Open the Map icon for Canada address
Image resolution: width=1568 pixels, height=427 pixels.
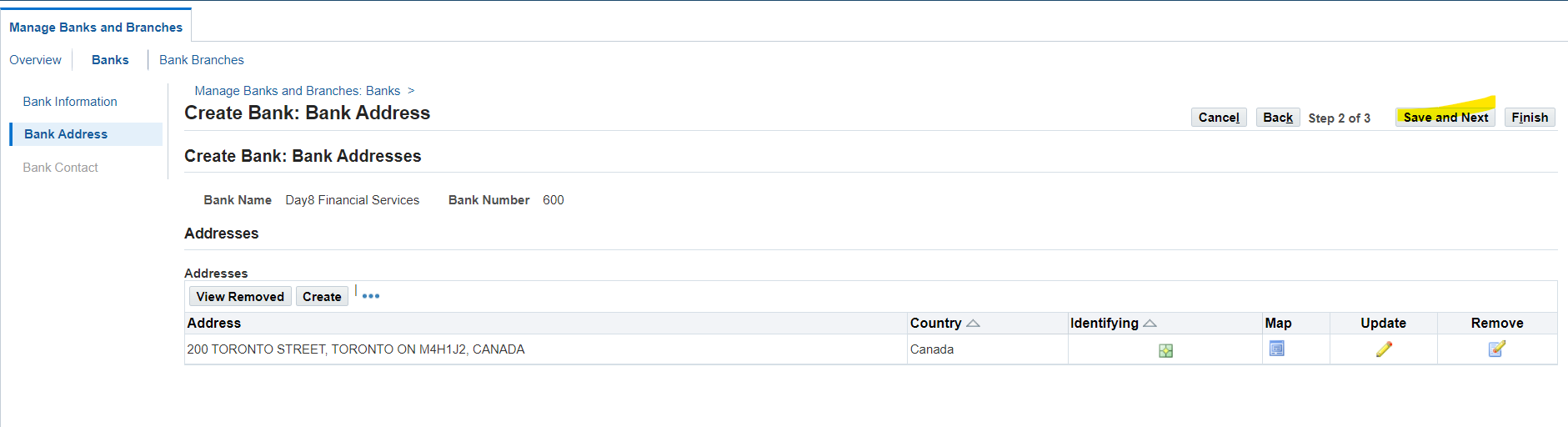pyautogui.click(x=1276, y=349)
